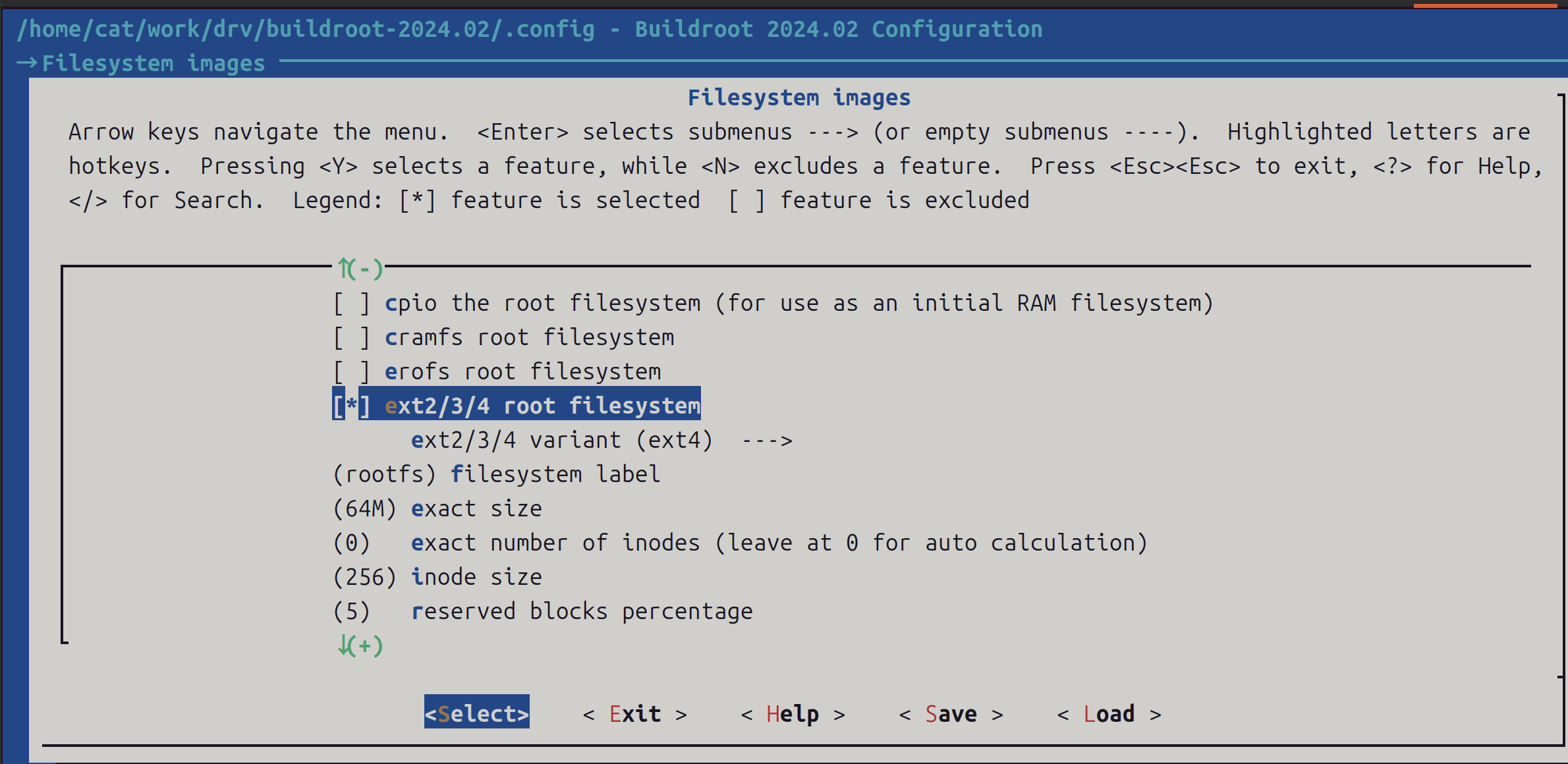
Task: Open ext2/3/4 variant (ext4) submenu
Action: (x=561, y=440)
